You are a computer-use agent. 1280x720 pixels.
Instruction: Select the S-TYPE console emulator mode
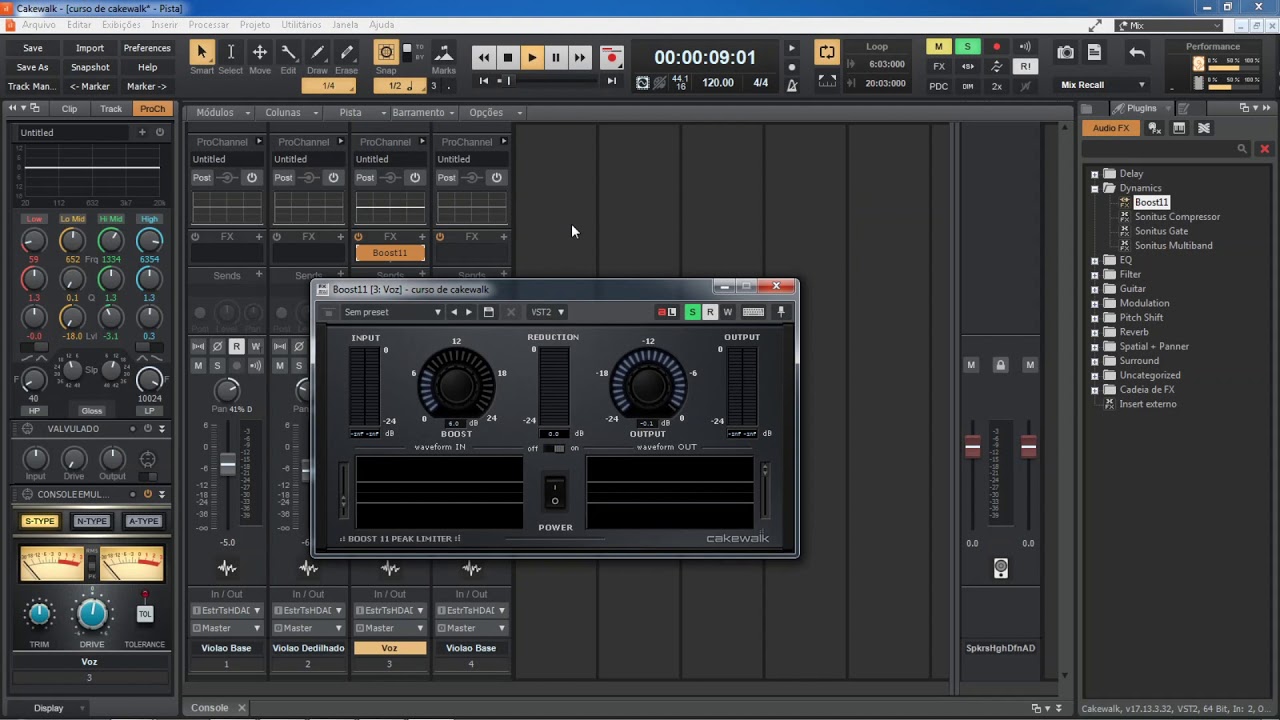pos(40,521)
